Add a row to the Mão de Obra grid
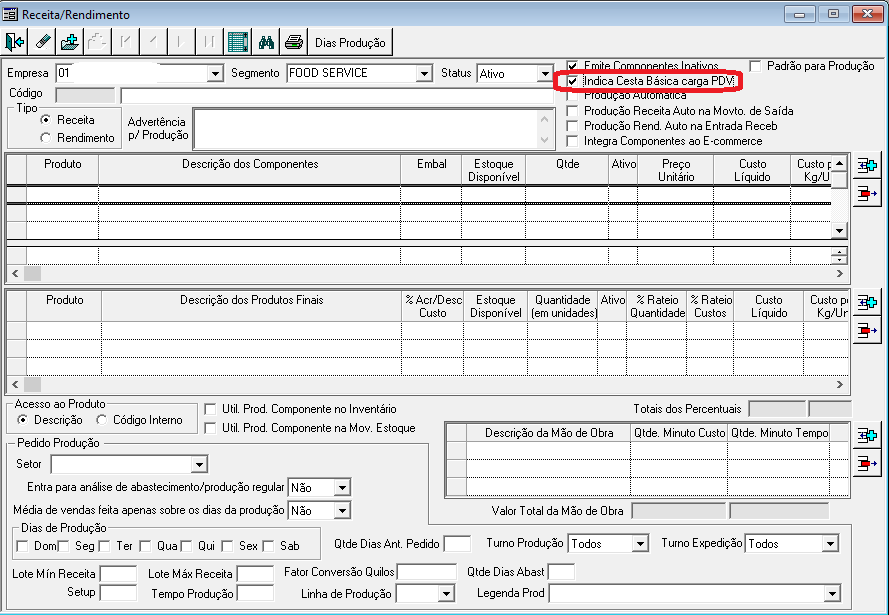 (x=867, y=435)
